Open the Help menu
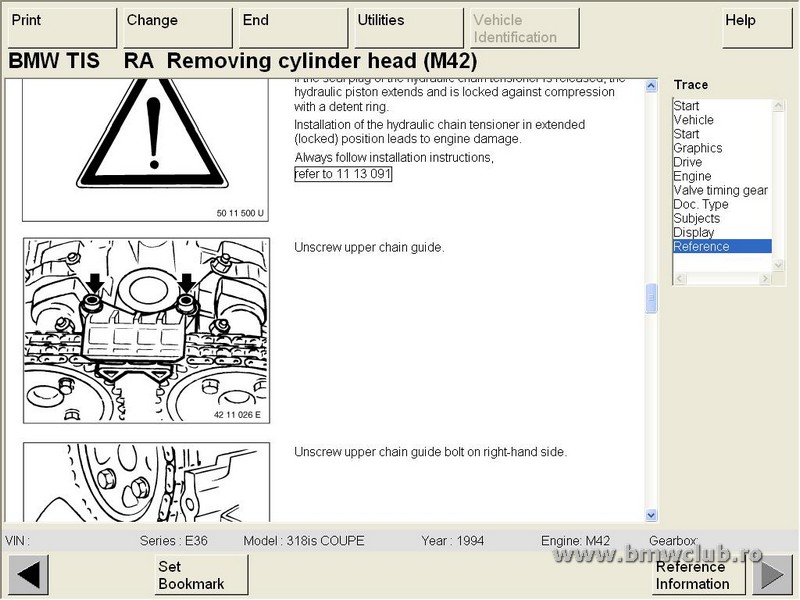The height and width of the screenshot is (600, 800). coord(756,28)
